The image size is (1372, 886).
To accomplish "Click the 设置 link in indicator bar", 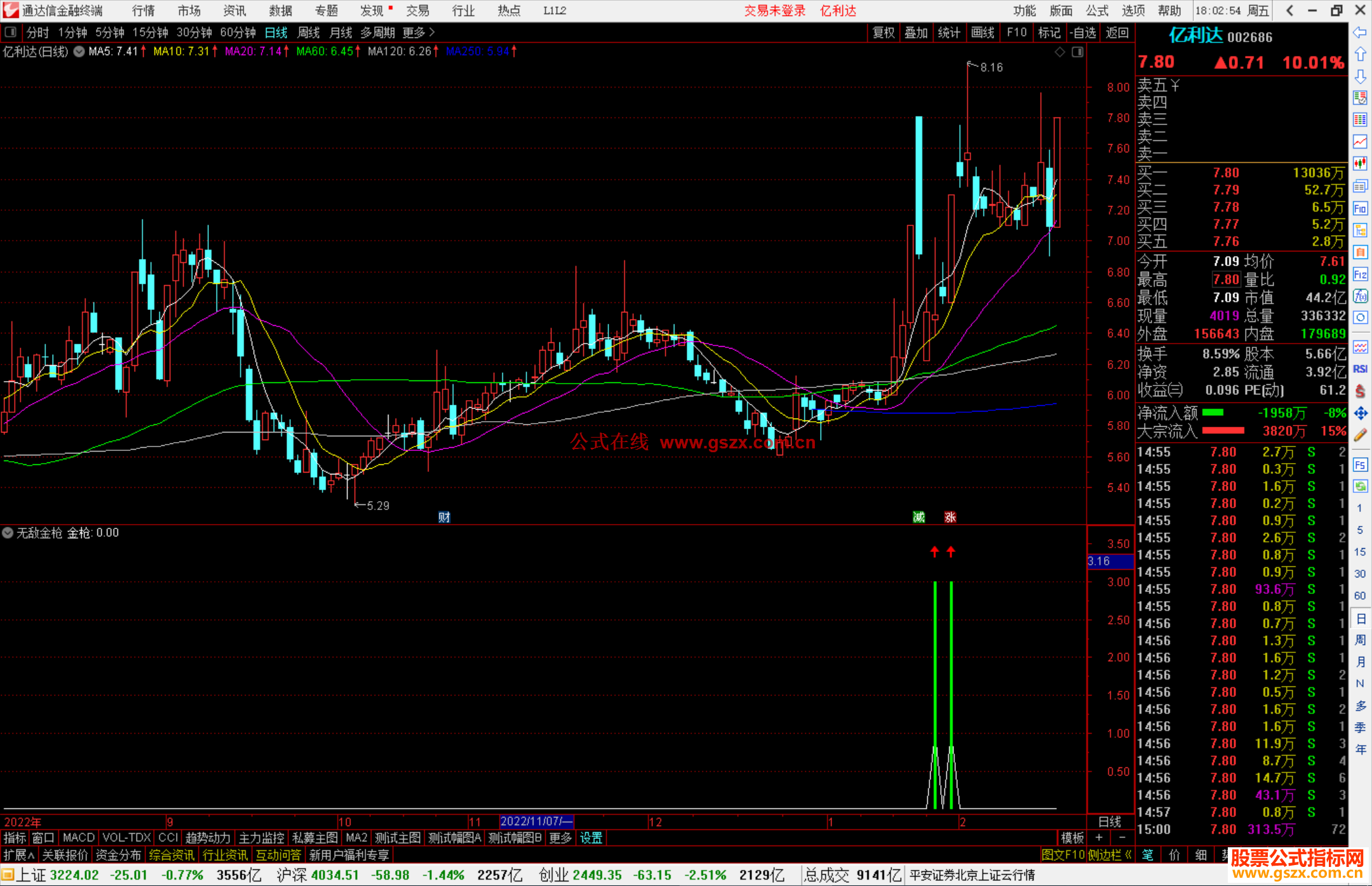I will pyautogui.click(x=591, y=838).
